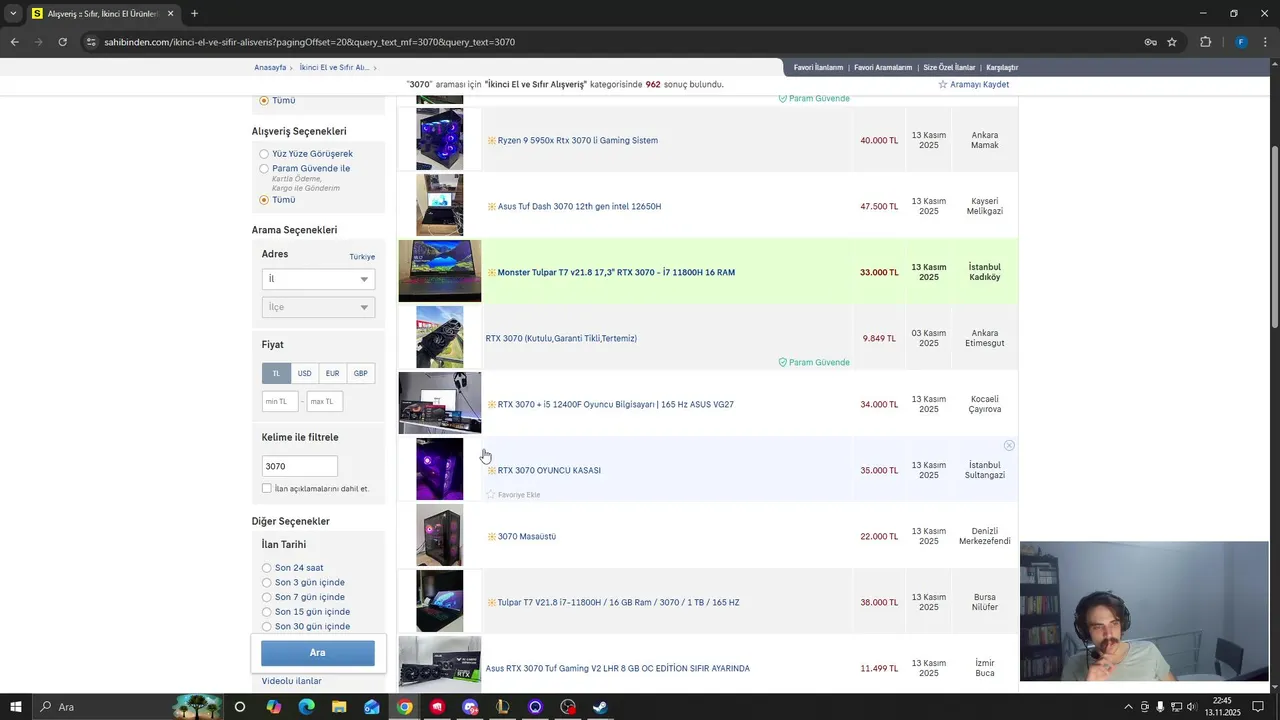Select Son 3 gün içinde filter
This screenshot has width=1280, height=720.
267,582
